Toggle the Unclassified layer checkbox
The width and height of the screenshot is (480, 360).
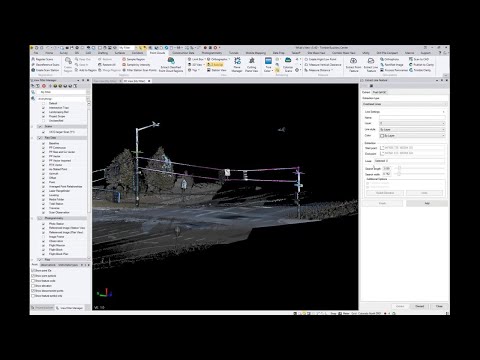click(43, 121)
